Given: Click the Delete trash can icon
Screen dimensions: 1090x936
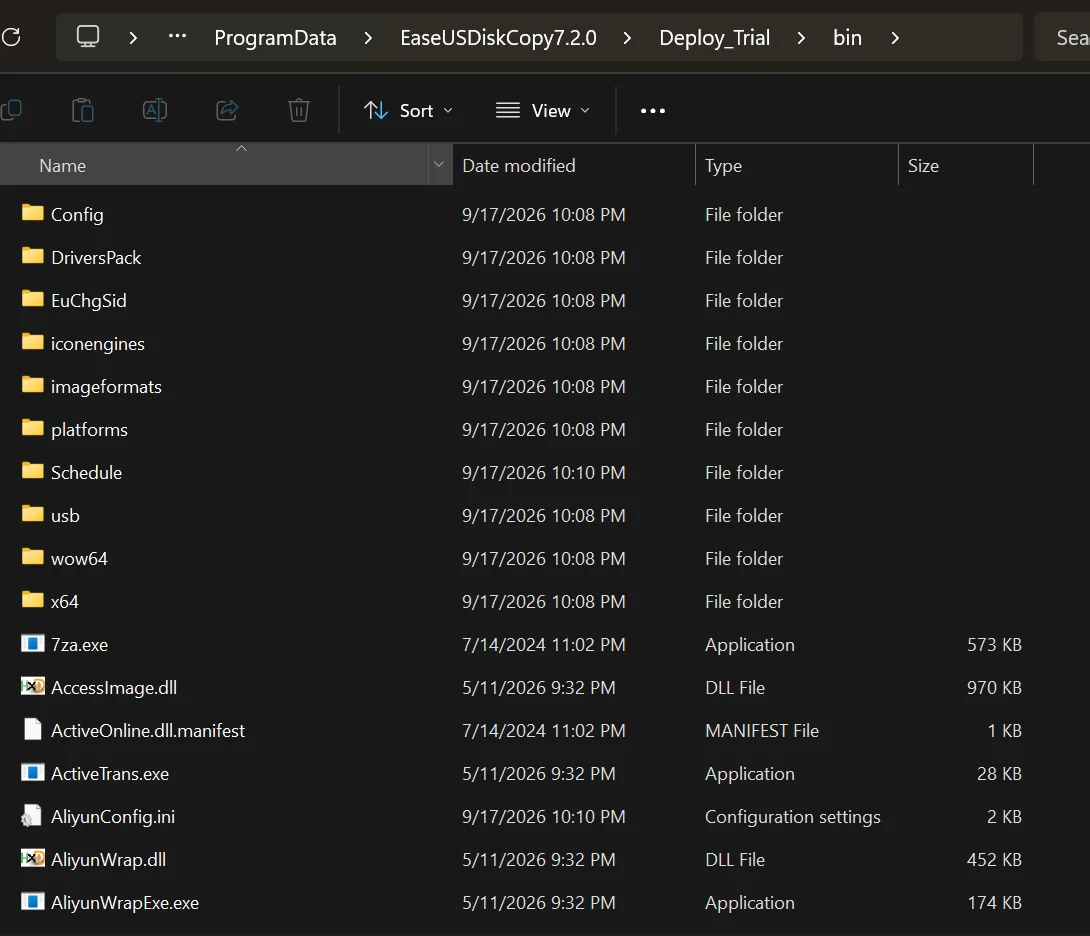Looking at the screenshot, I should 299,110.
